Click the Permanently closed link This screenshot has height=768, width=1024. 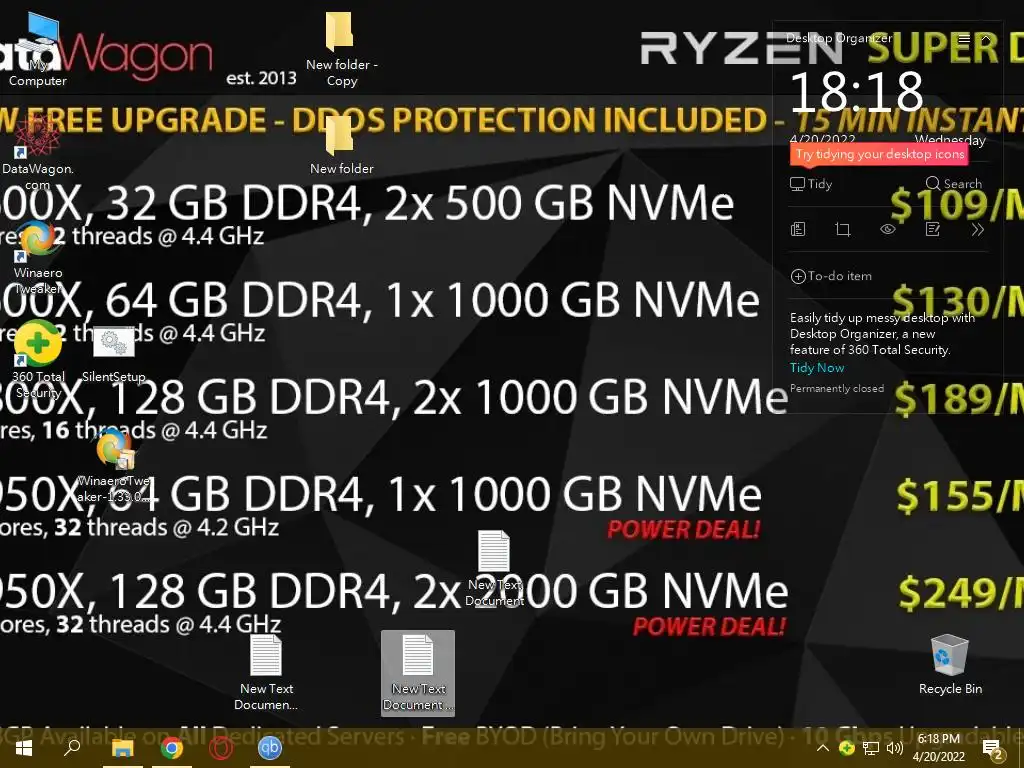[837, 389]
